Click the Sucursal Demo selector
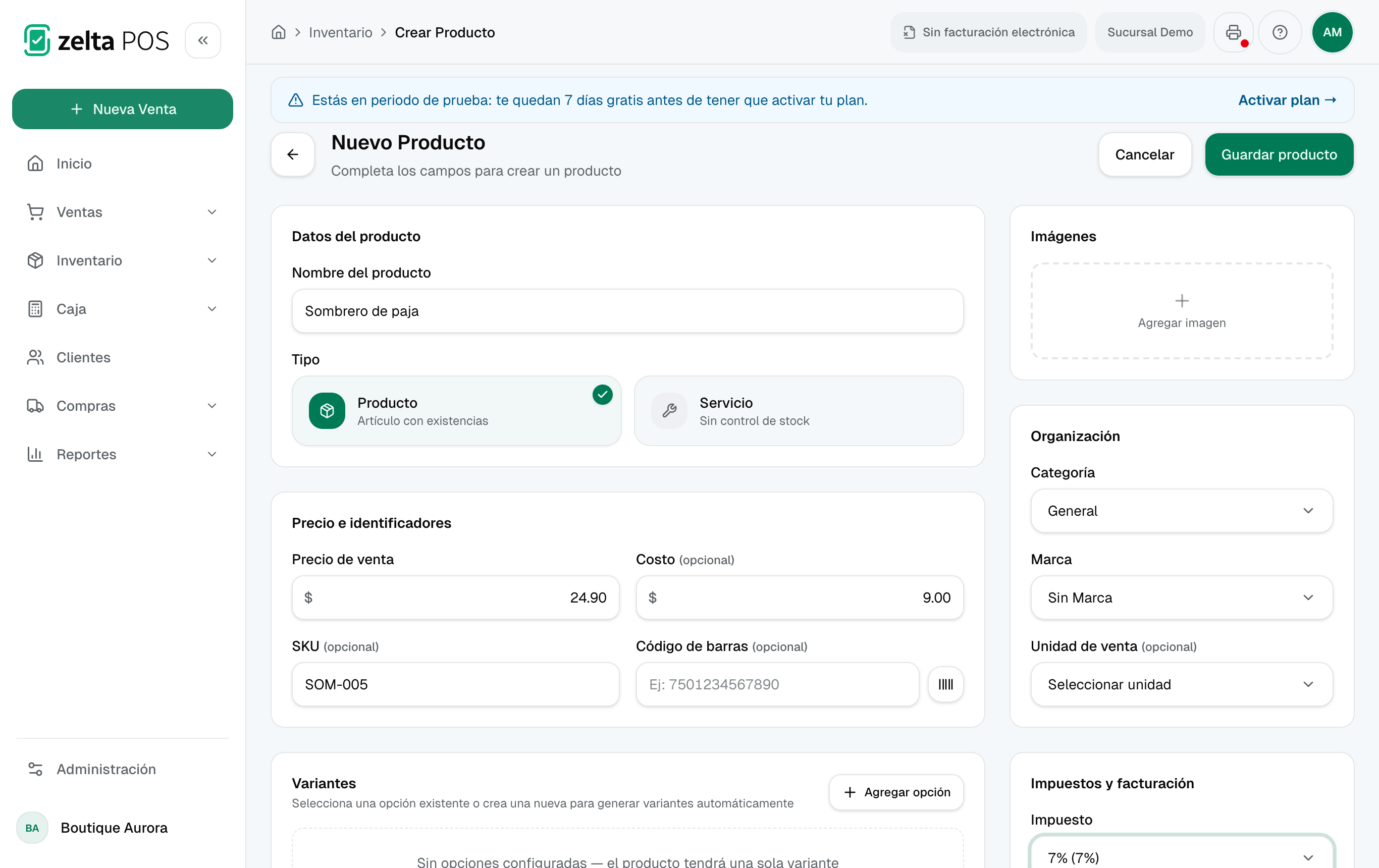This screenshot has width=1379, height=868. (1149, 32)
